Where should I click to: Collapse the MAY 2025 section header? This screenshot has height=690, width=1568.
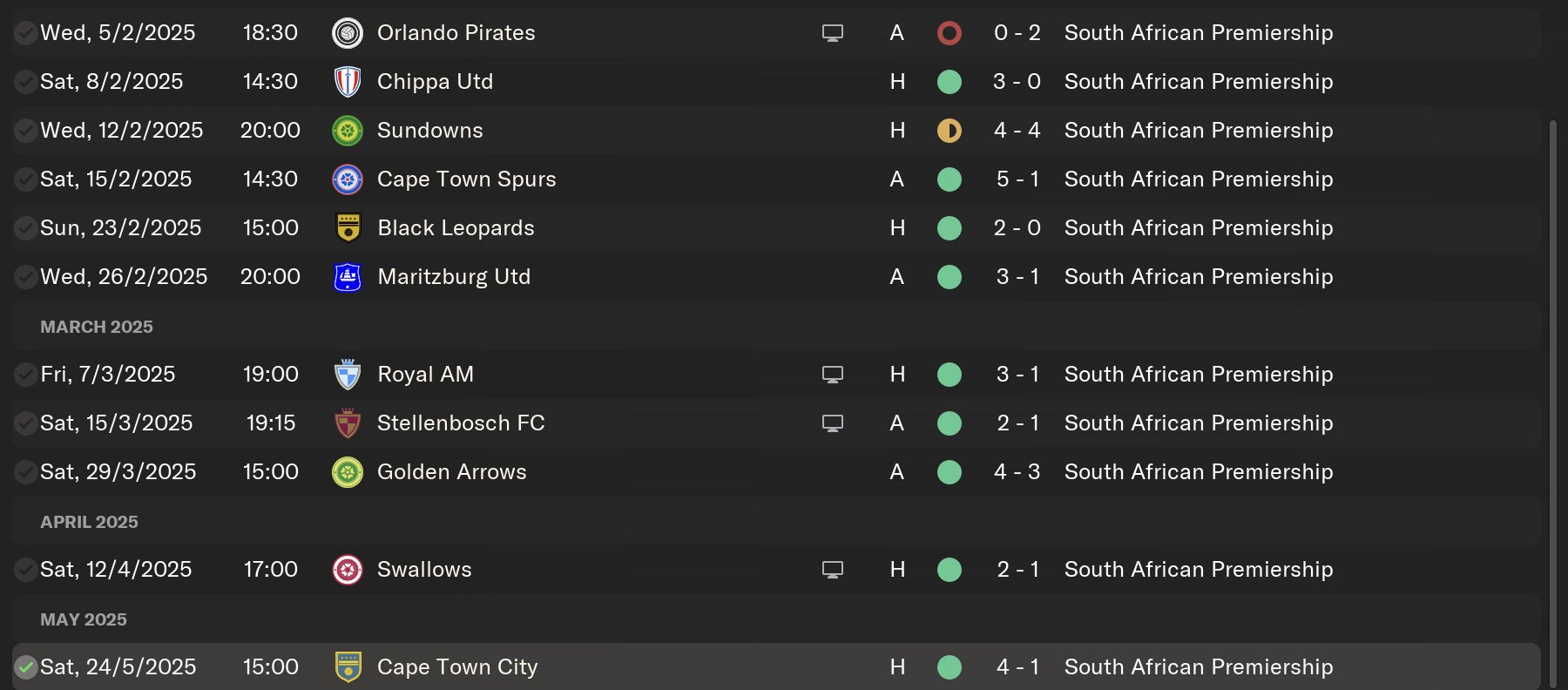tap(84, 619)
